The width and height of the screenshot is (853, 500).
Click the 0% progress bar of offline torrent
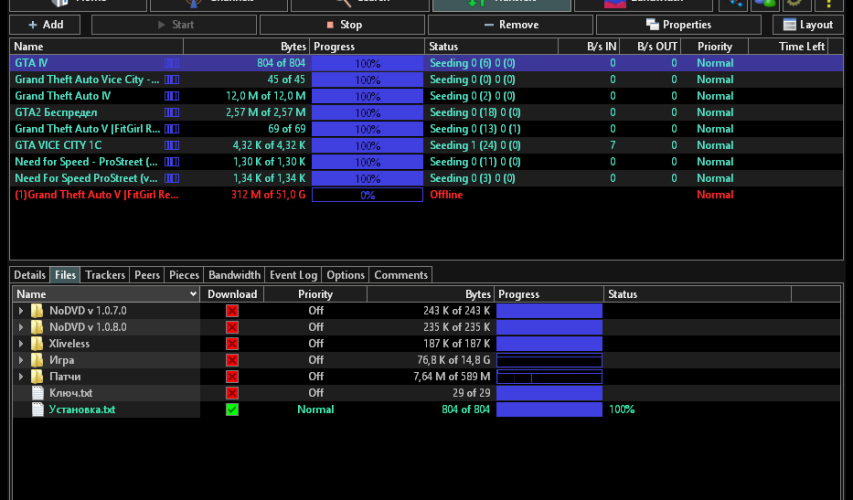367,195
